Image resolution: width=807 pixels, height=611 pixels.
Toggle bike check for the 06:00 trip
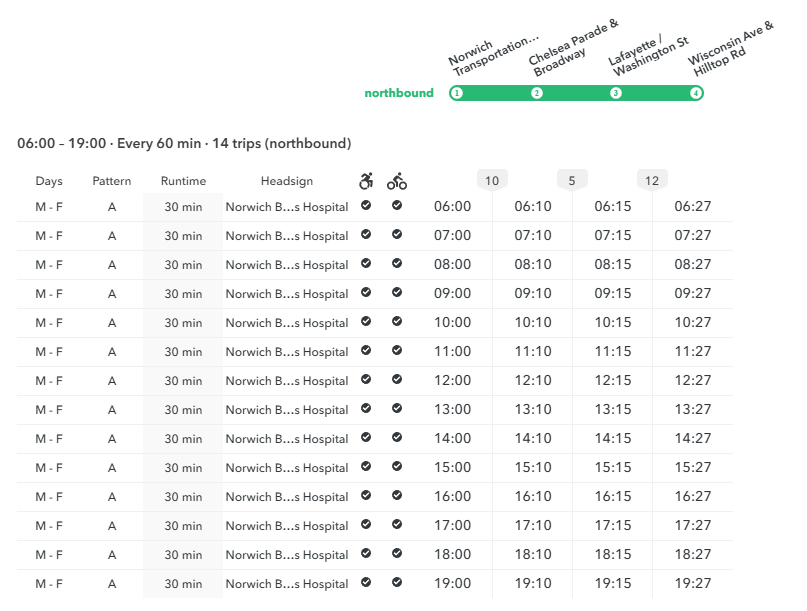click(397, 205)
